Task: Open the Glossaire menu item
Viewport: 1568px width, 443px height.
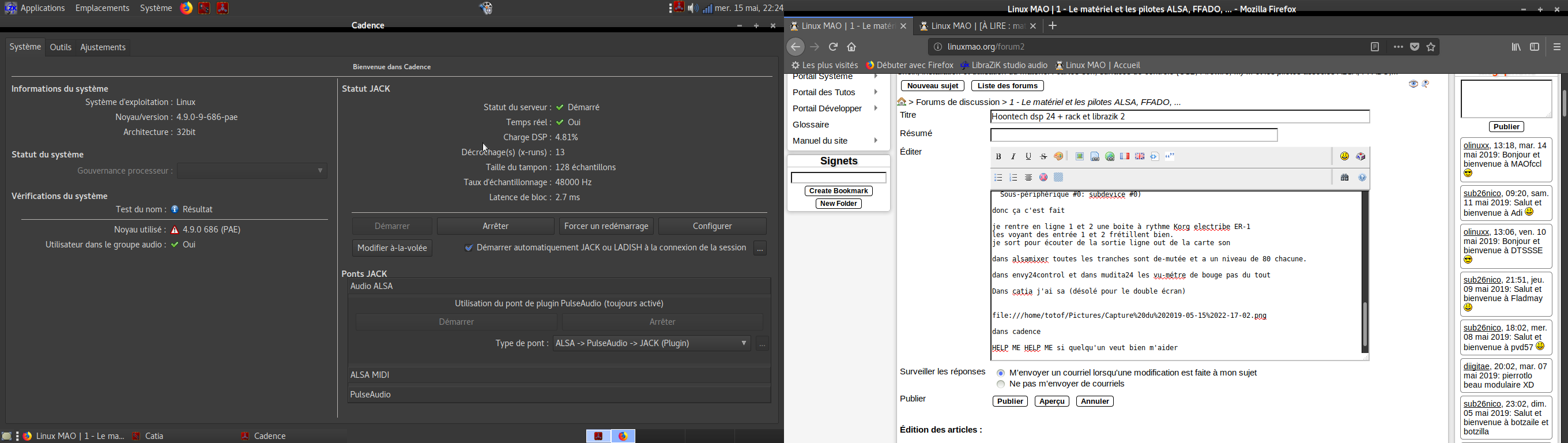Action: [812, 125]
